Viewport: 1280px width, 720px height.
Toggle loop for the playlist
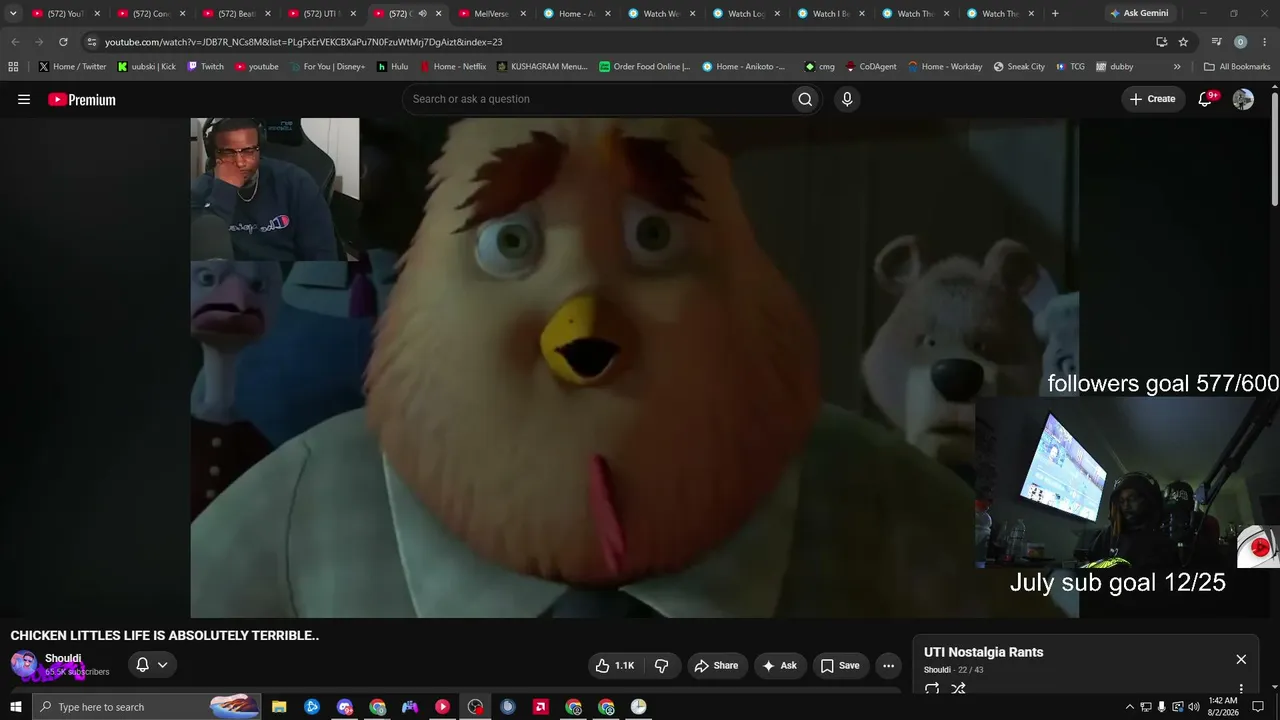[932, 689]
